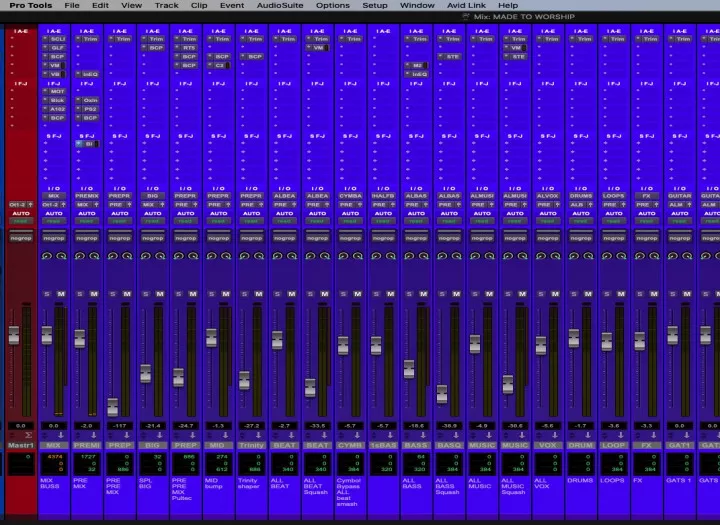The height and width of the screenshot is (525, 720).
Task: Click the sigma icon on the Mastr1 track
Action: (x=28, y=435)
